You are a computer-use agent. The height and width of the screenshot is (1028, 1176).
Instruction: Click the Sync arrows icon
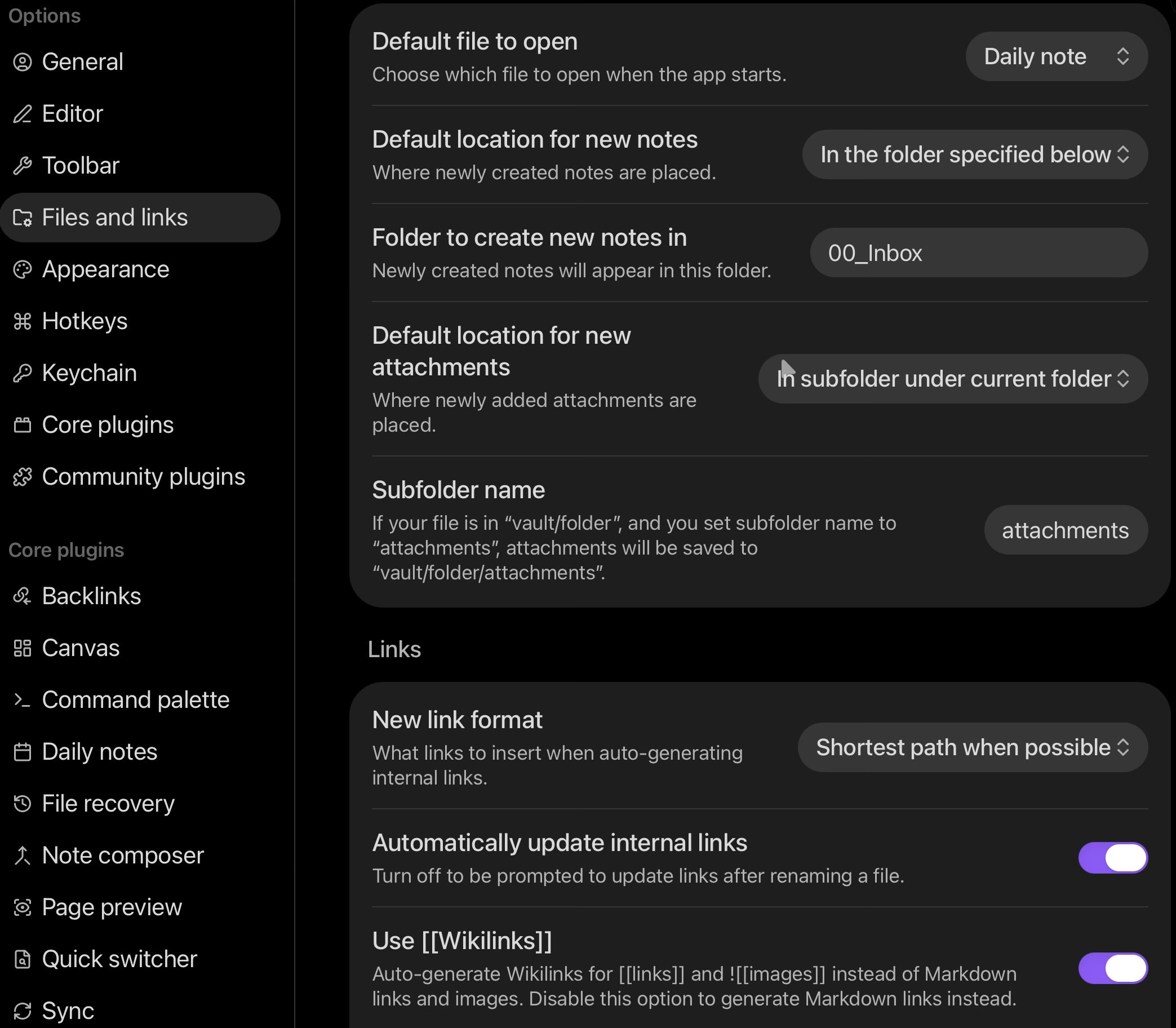[23, 1011]
